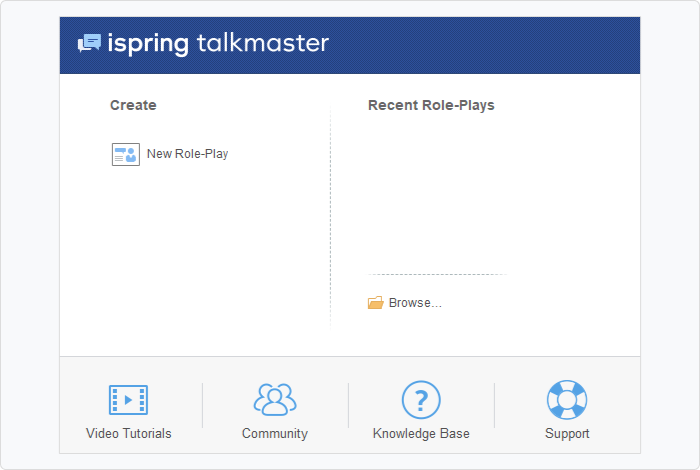Open the Video Tutorials film icon
Screen dimensions: 700x470
tap(129, 400)
